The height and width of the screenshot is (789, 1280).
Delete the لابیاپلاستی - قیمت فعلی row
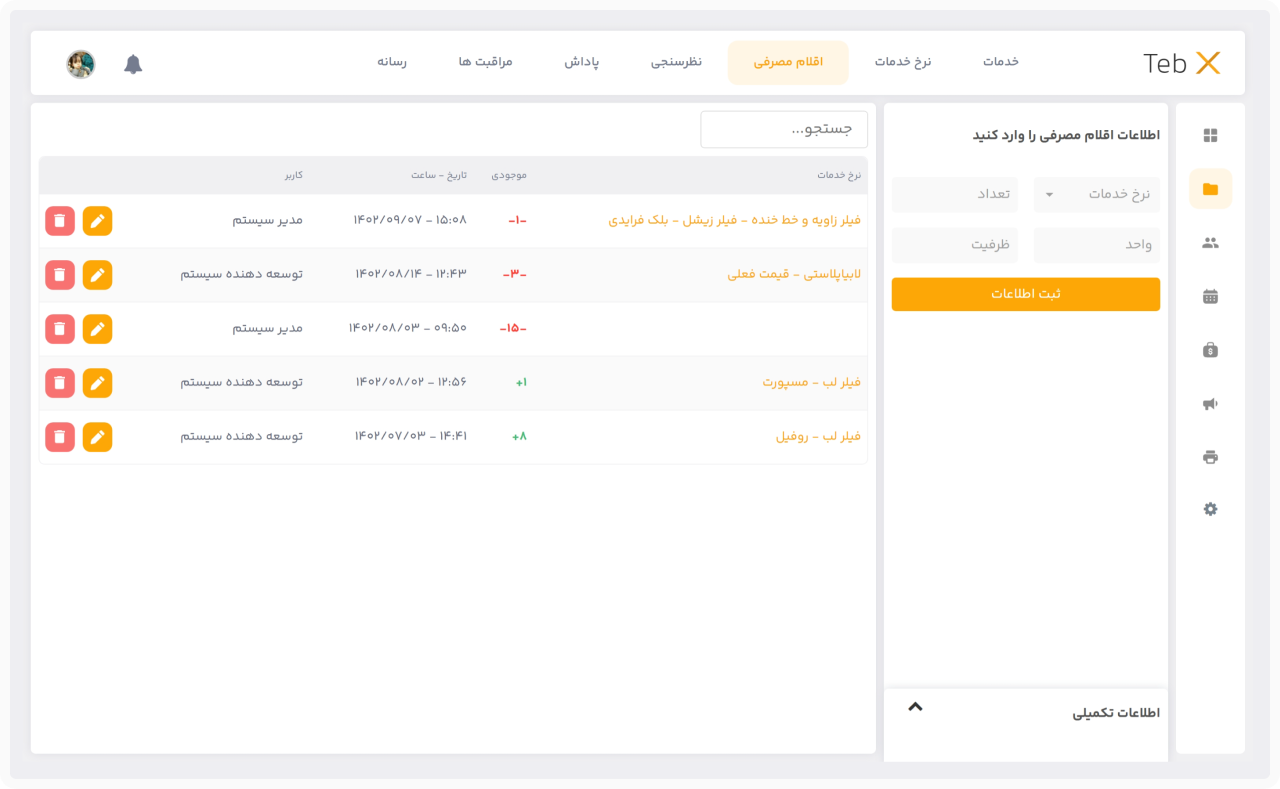(x=60, y=275)
